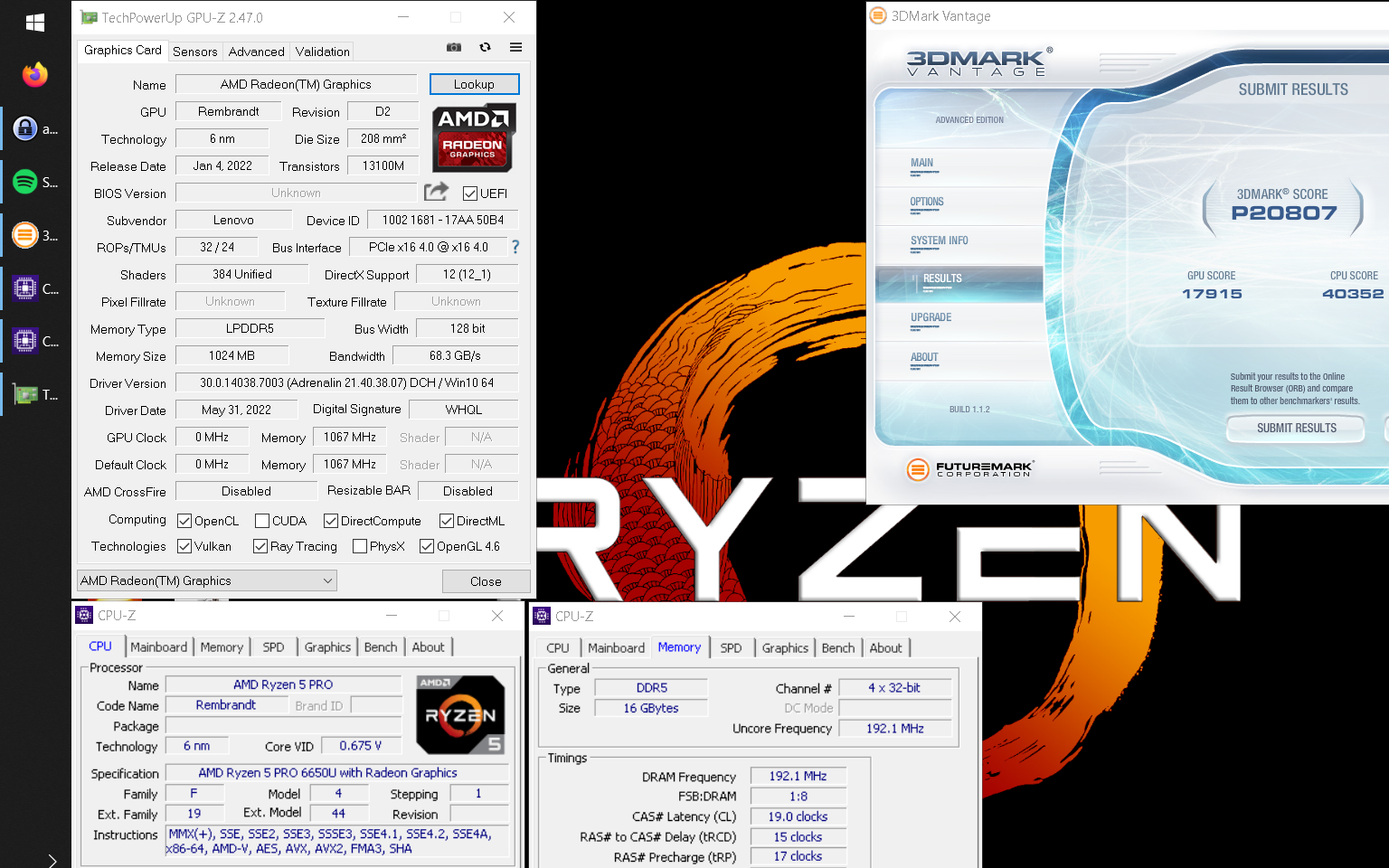Viewport: 1389px width, 868px height.
Task: Click 3DMark score P20807
Action: pos(1283,213)
